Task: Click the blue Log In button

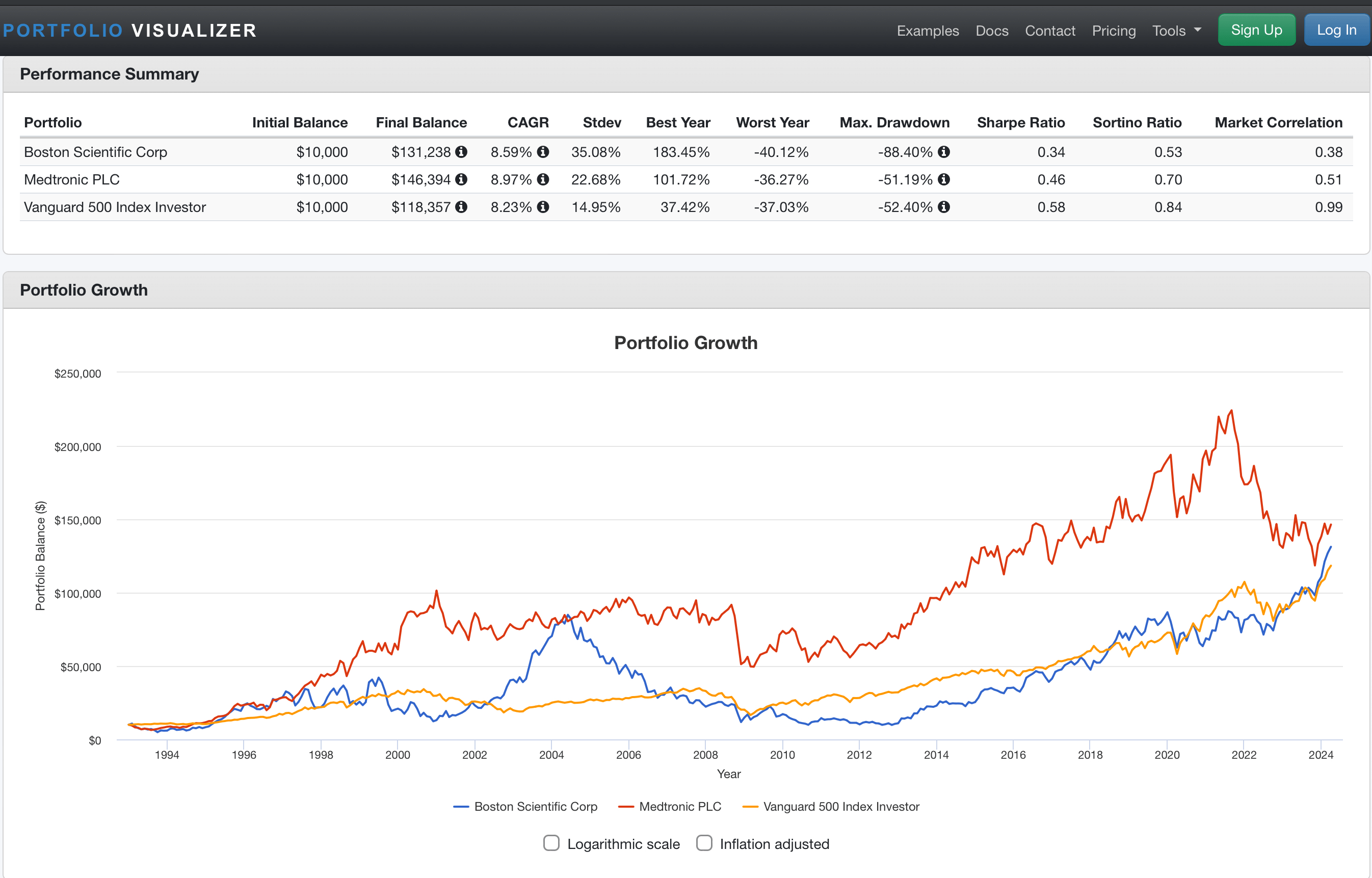Action: click(x=1336, y=30)
